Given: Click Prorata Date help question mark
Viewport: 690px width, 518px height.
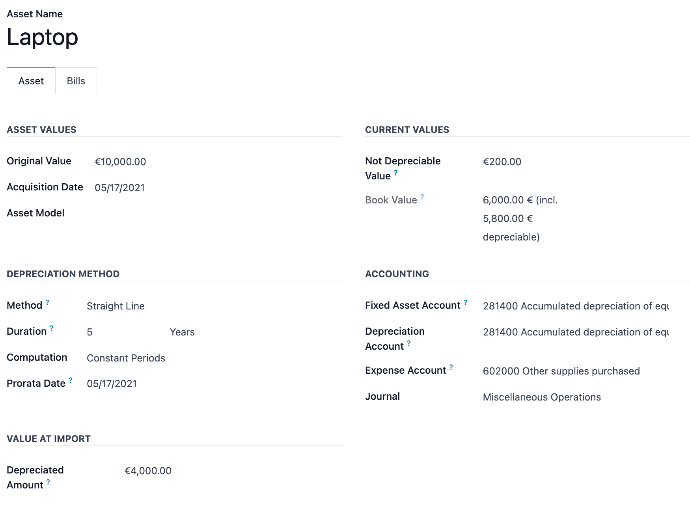Looking at the screenshot, I should tap(70, 380).
